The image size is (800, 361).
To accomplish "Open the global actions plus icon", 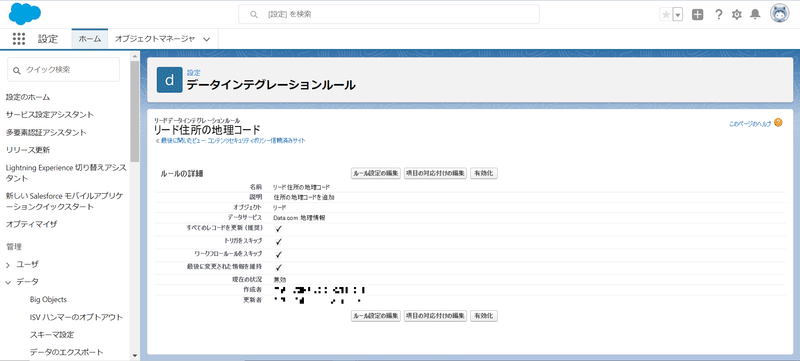I will [x=697, y=15].
